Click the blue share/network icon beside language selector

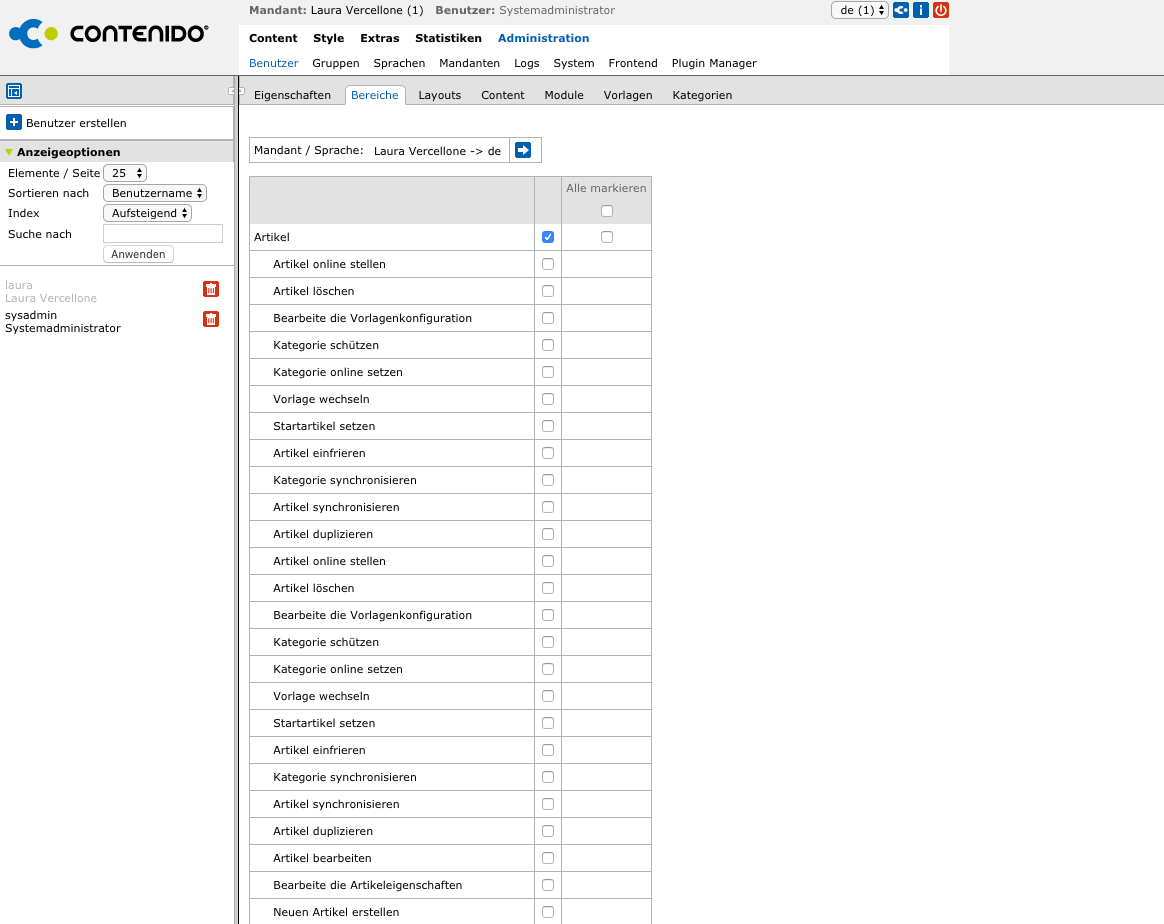click(x=901, y=10)
